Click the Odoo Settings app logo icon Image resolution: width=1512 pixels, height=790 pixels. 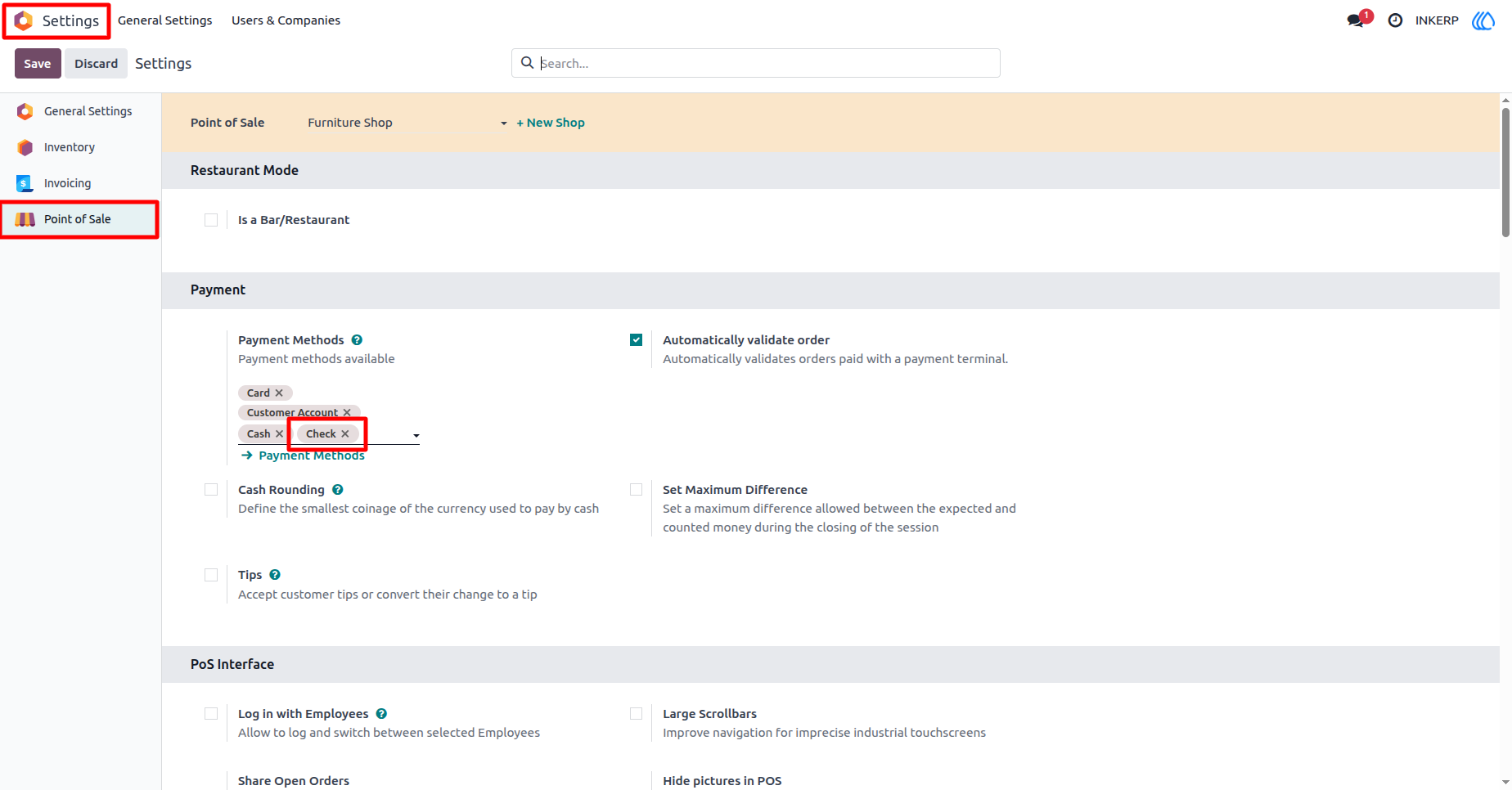coord(24,20)
